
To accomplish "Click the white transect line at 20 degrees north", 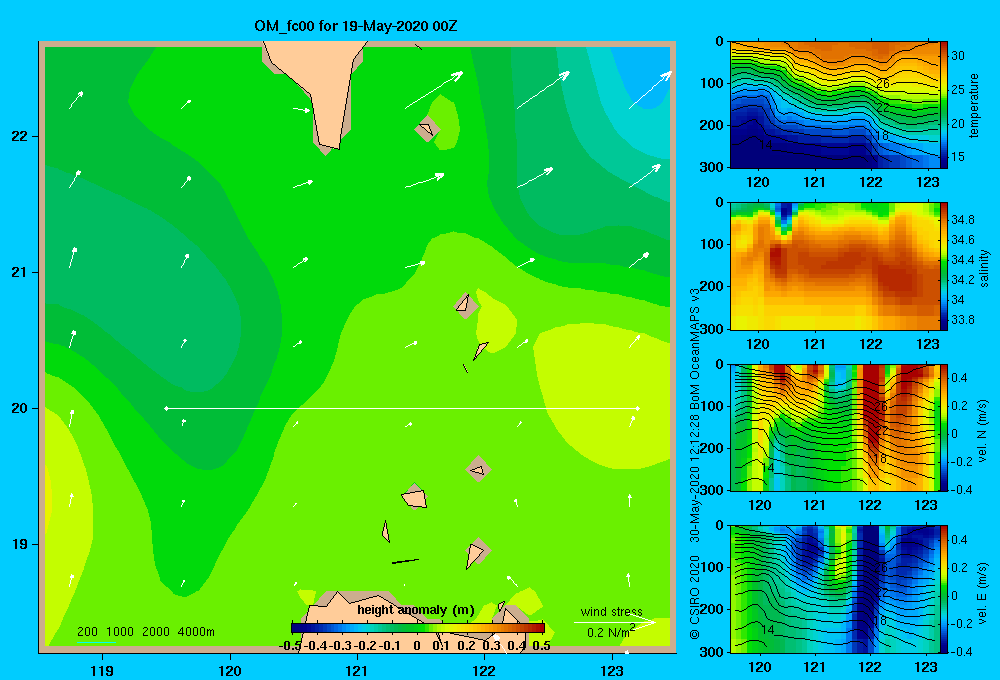I will pos(402,408).
